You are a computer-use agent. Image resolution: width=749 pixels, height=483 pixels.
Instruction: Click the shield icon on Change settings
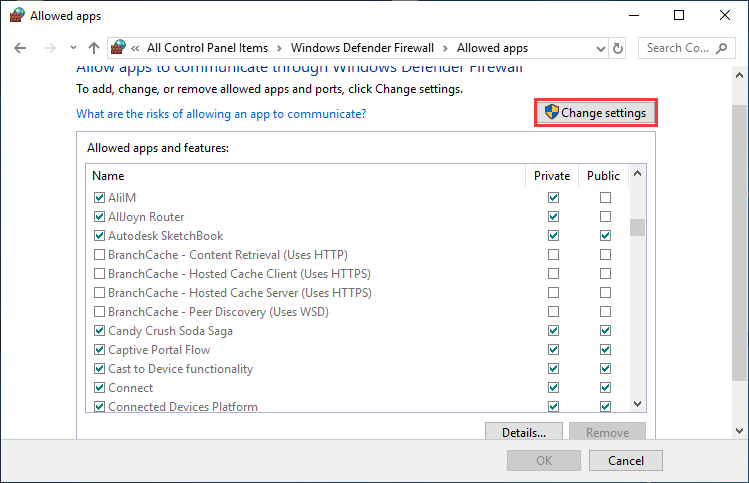point(551,112)
